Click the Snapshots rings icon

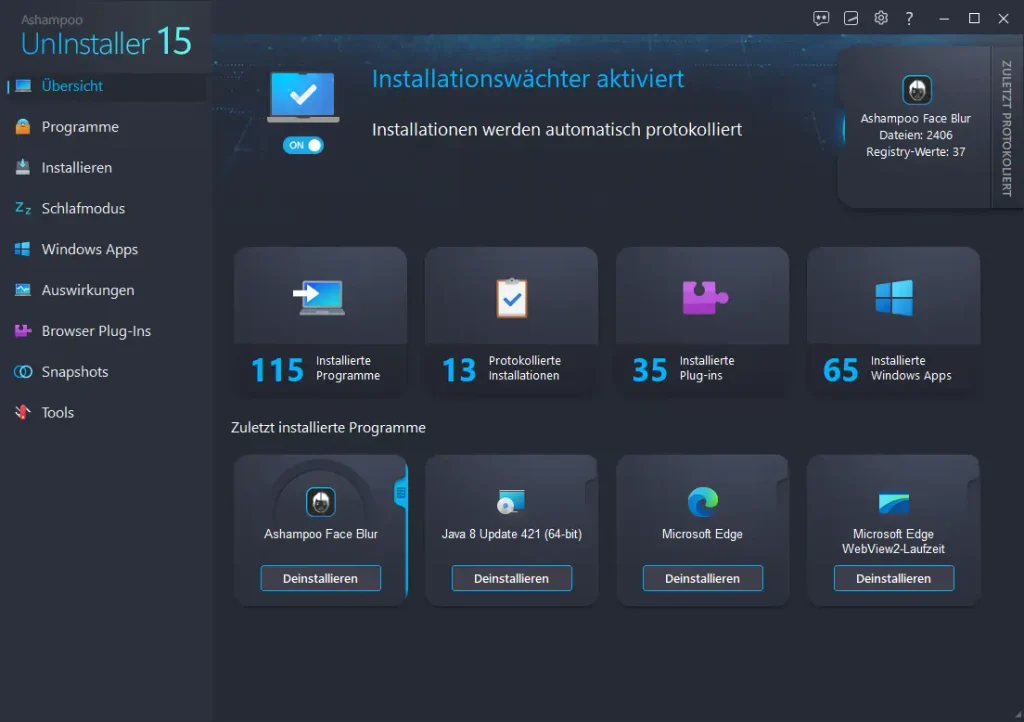(23, 371)
